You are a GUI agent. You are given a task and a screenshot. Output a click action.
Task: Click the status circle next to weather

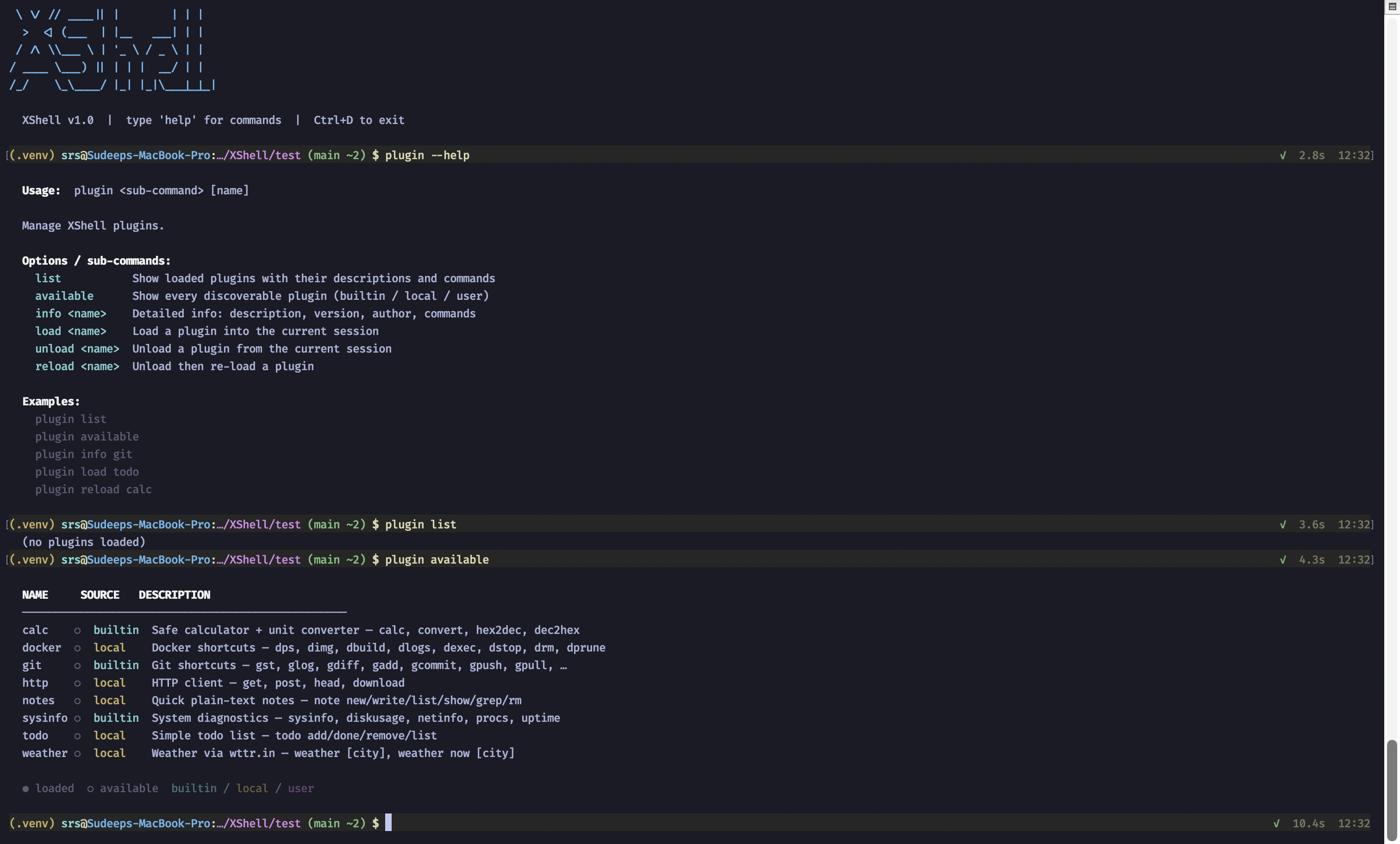[77, 754]
